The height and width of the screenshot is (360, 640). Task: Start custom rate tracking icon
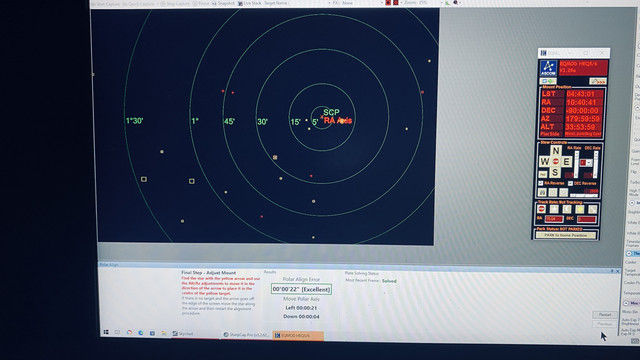click(593, 209)
